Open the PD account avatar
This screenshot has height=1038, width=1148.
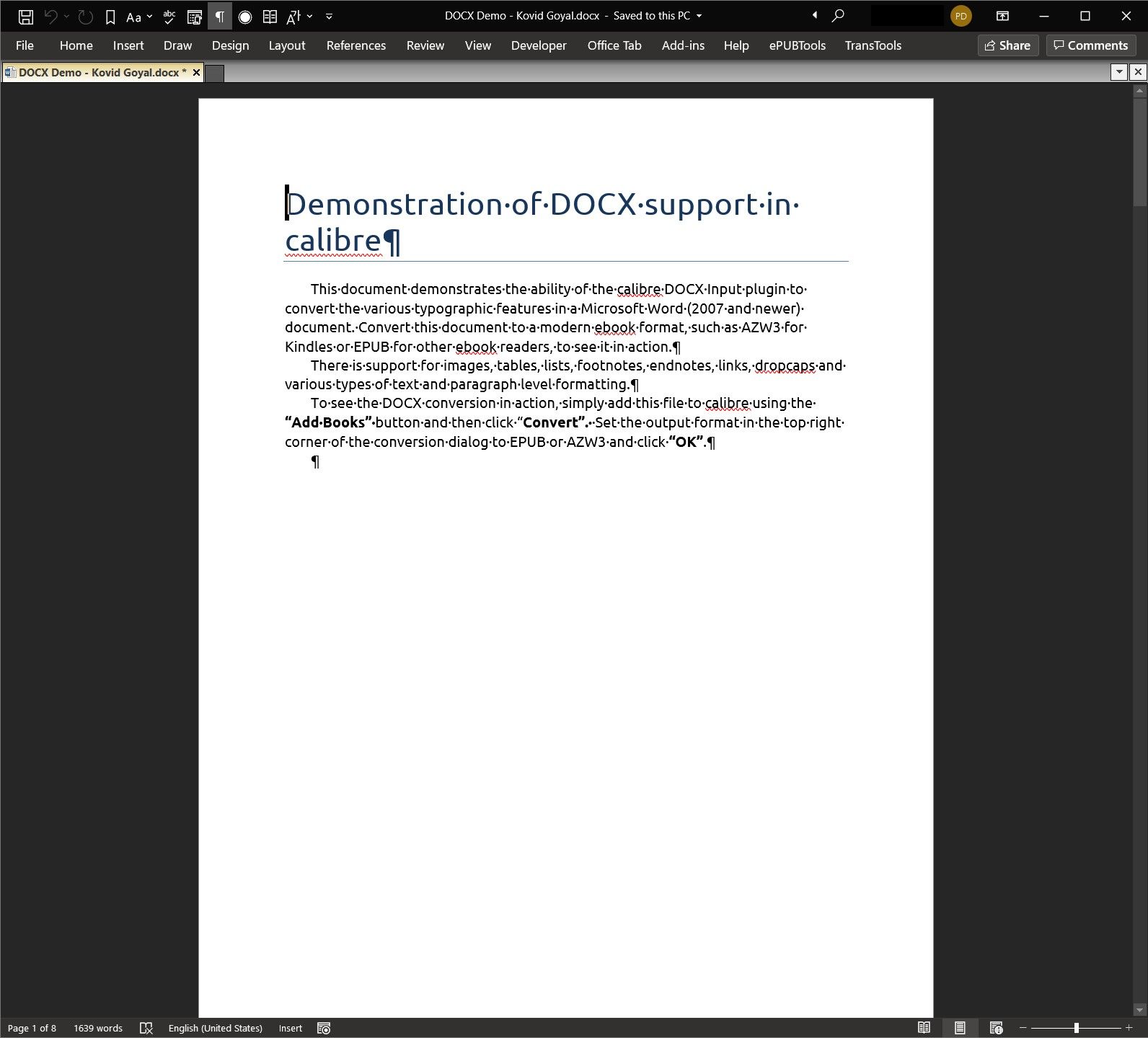click(x=961, y=16)
